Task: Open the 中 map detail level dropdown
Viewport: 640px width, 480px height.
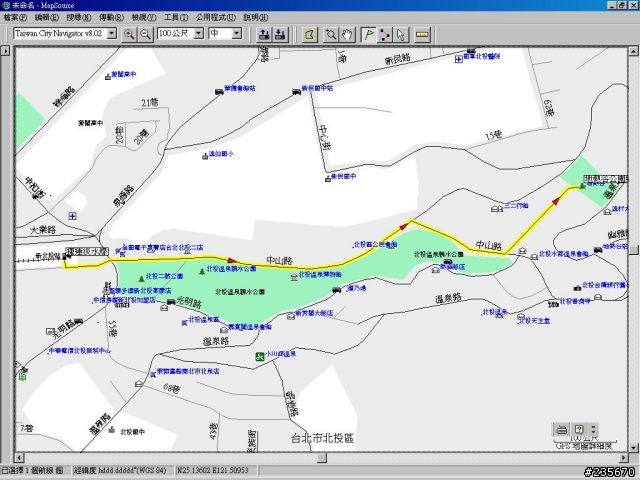Action: (x=237, y=33)
